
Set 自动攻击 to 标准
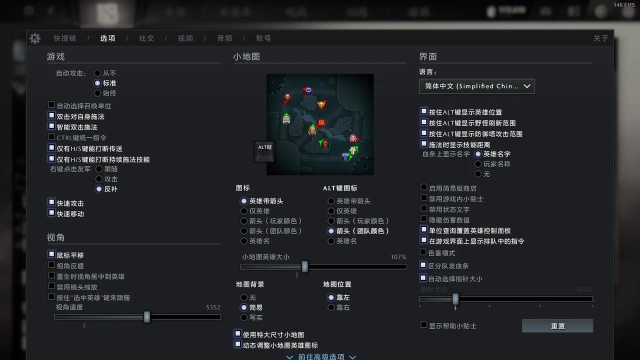coord(97,83)
